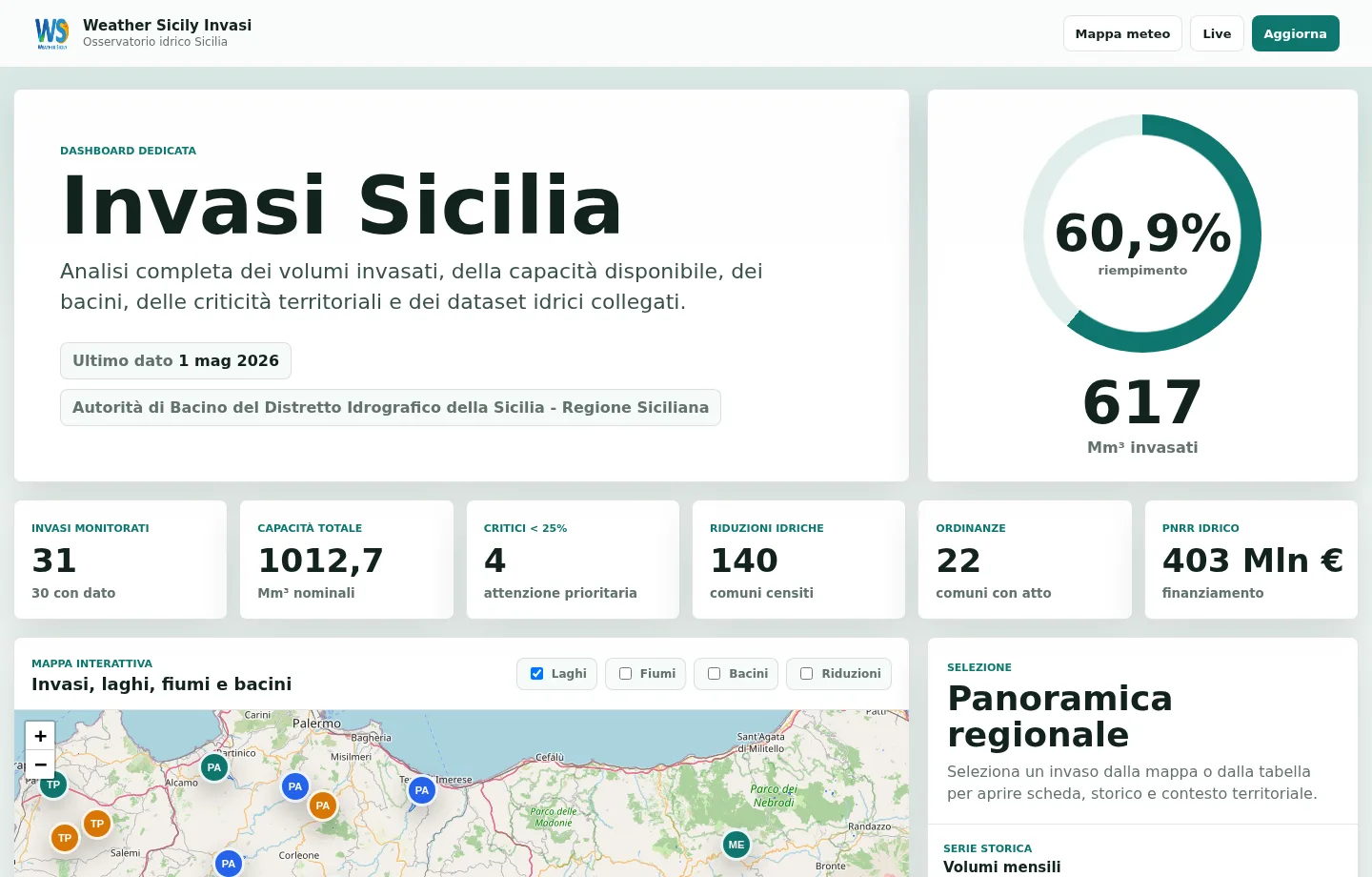Enable the Bacini layer checkbox

click(714, 673)
